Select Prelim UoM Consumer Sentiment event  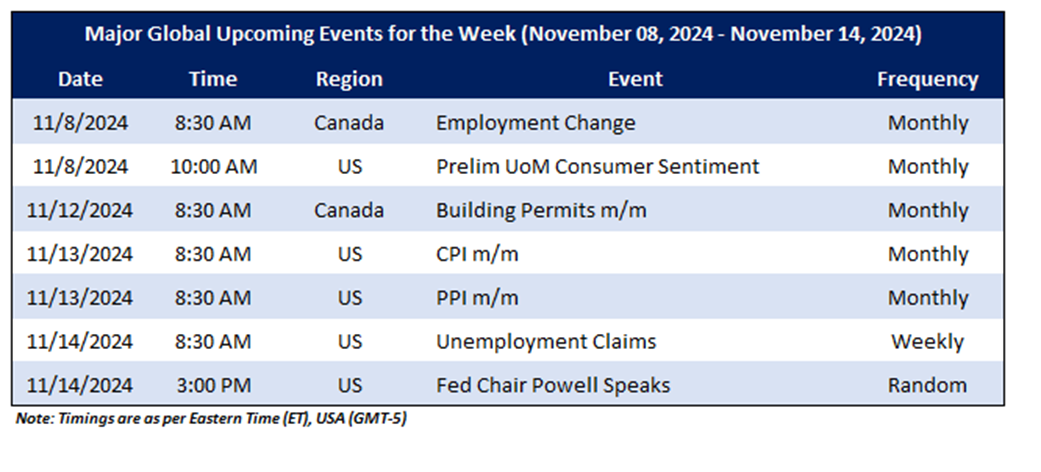(597, 167)
